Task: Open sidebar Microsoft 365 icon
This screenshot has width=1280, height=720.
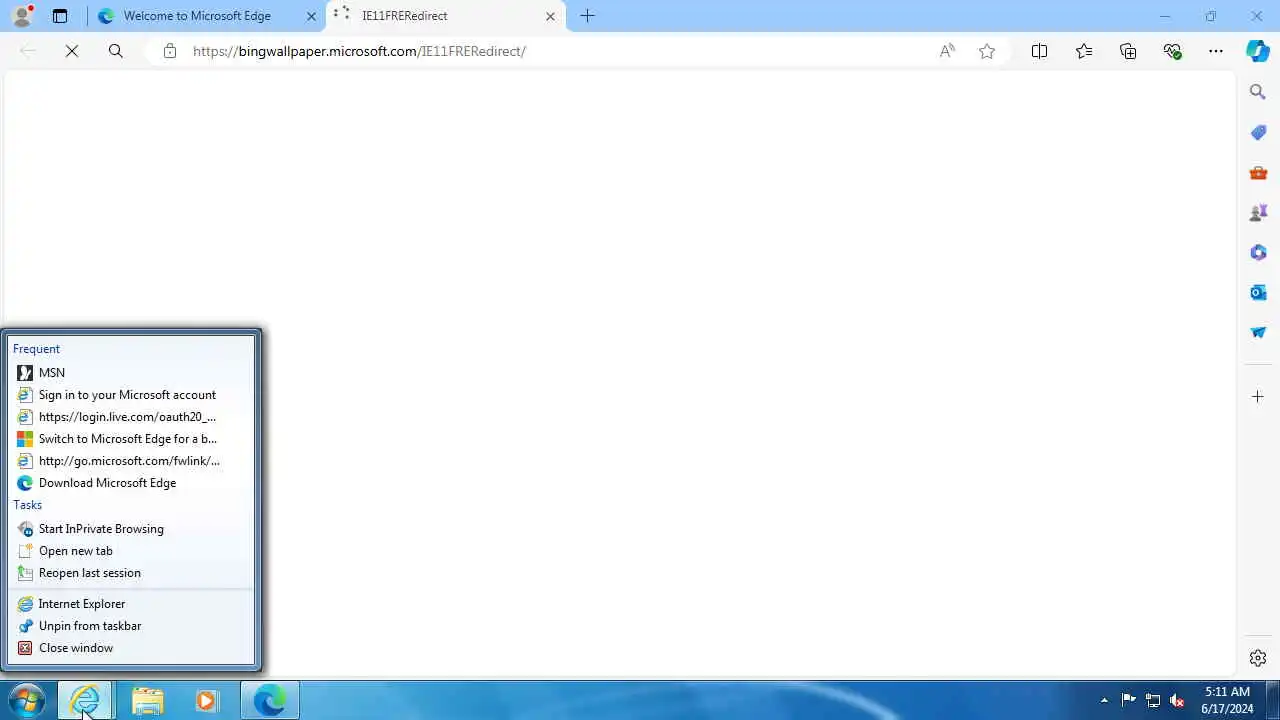Action: [1258, 252]
